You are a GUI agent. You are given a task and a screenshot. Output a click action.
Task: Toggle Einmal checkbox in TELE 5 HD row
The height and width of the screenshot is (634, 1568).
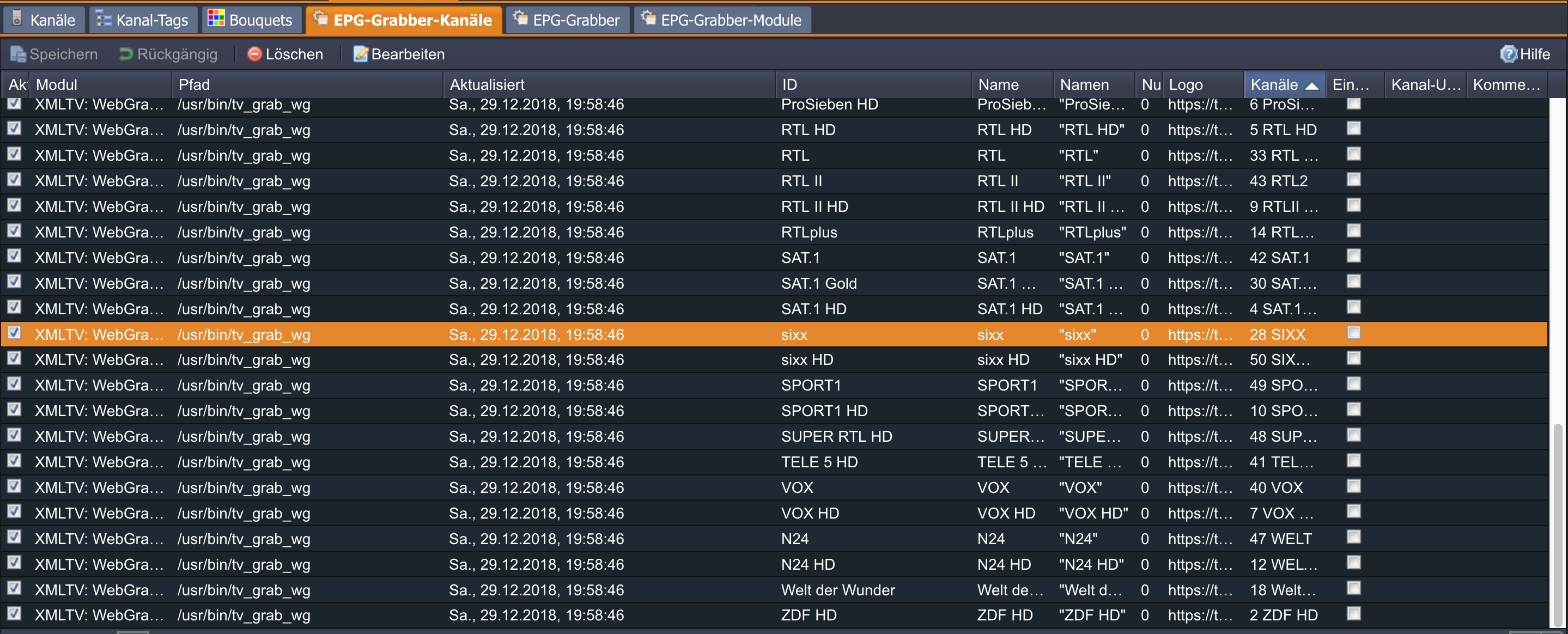(1354, 461)
